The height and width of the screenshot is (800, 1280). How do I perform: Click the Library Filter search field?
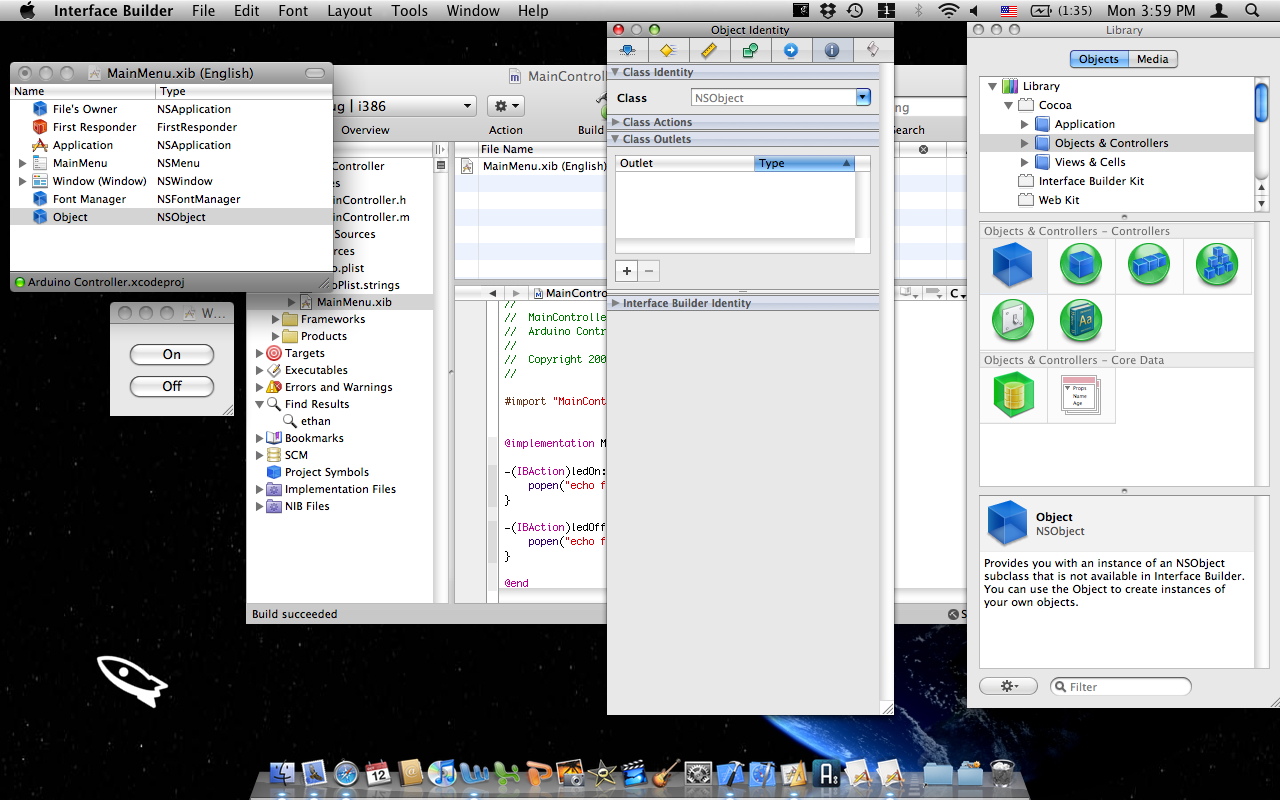click(1121, 687)
